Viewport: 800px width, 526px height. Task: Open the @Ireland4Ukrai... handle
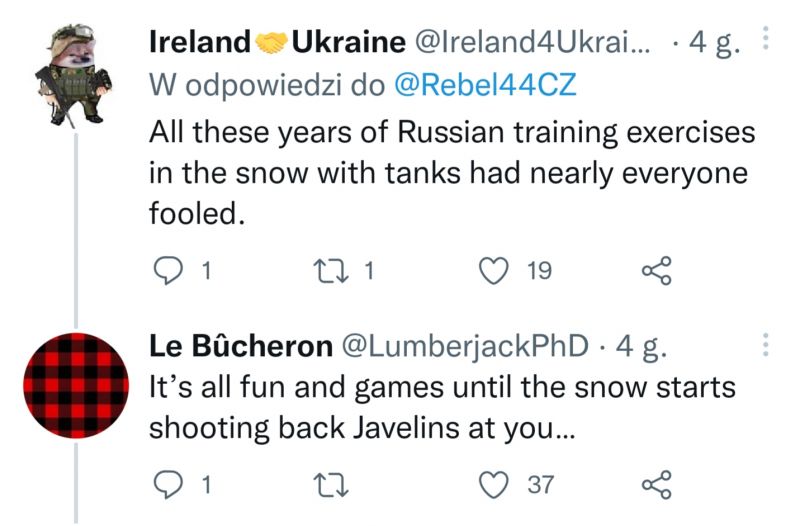[533, 42]
